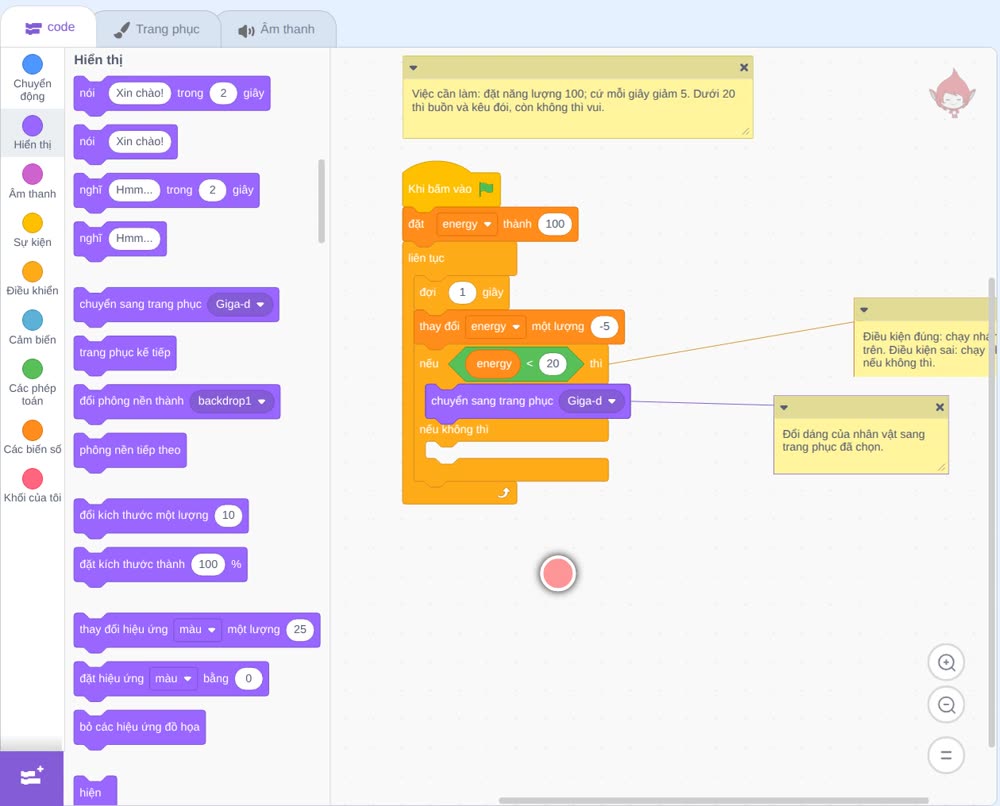
Task: Open the Cảm biến block category
Action: coord(33,327)
